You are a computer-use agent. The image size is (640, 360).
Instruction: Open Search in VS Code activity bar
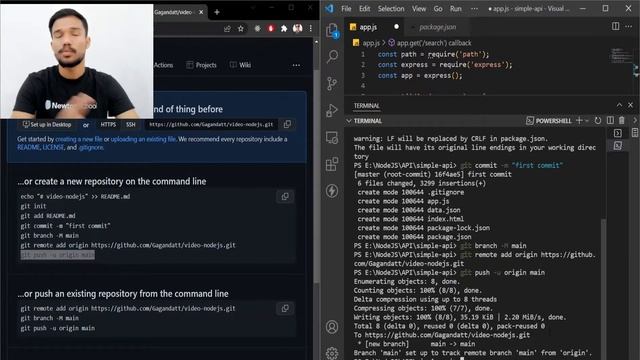pos(332,56)
